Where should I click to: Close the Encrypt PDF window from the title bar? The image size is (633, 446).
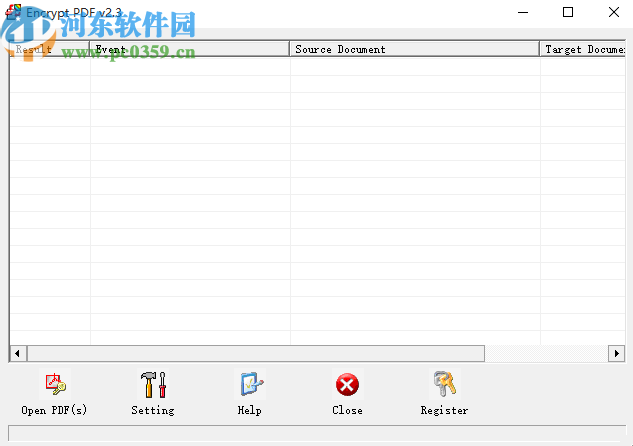tap(614, 12)
